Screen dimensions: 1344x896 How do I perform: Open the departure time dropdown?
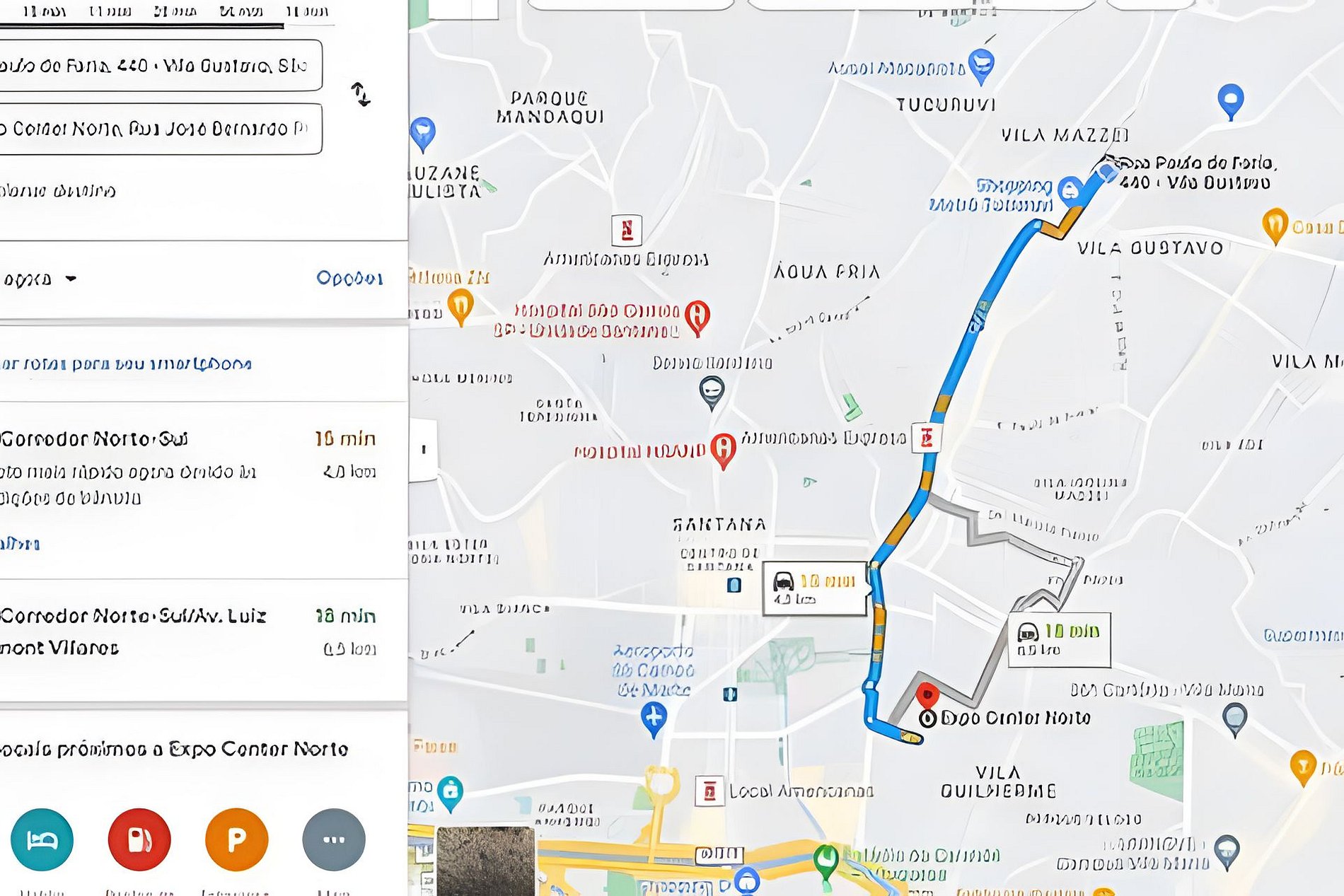pos(40,279)
